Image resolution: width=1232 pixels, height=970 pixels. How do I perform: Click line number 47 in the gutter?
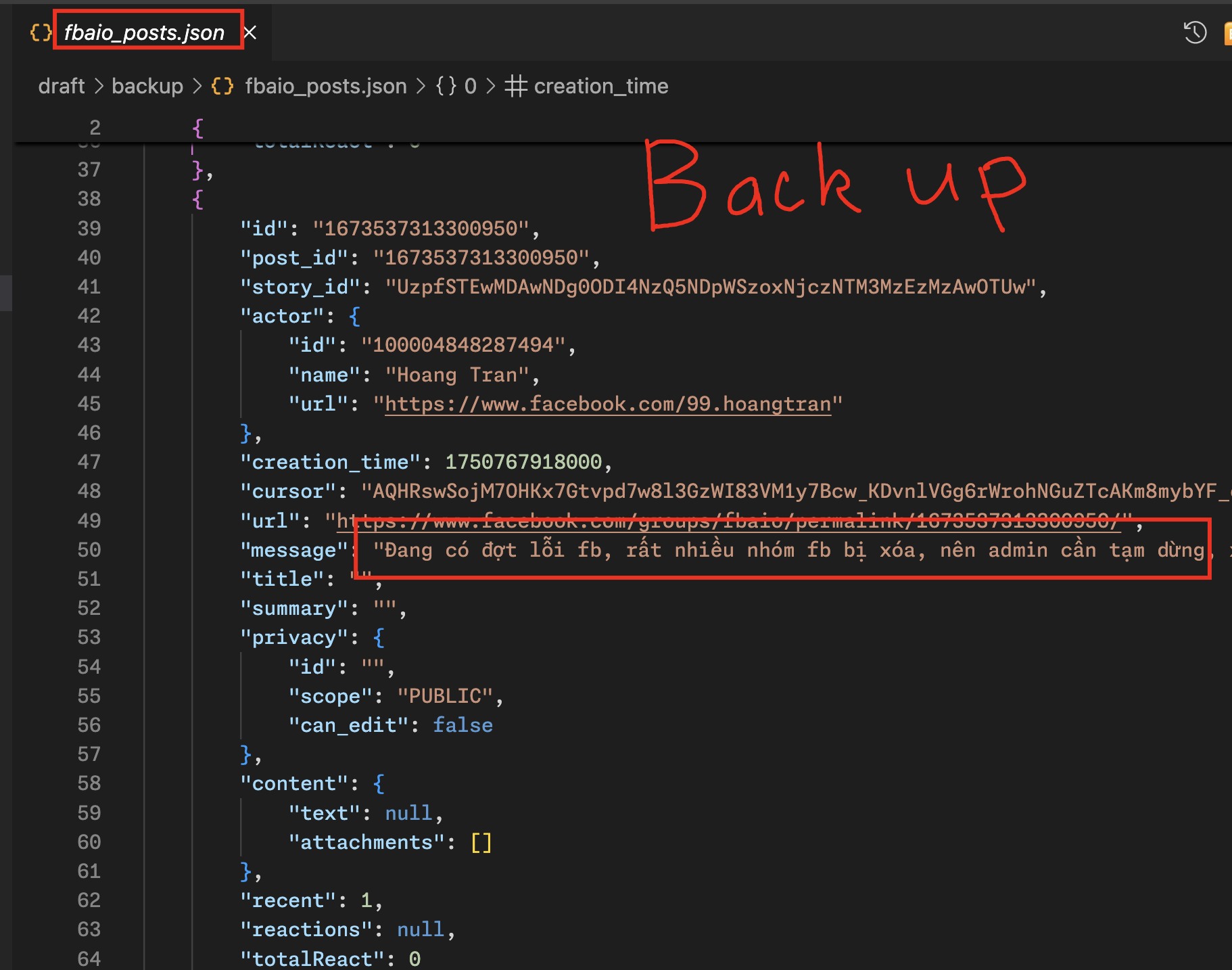click(89, 462)
